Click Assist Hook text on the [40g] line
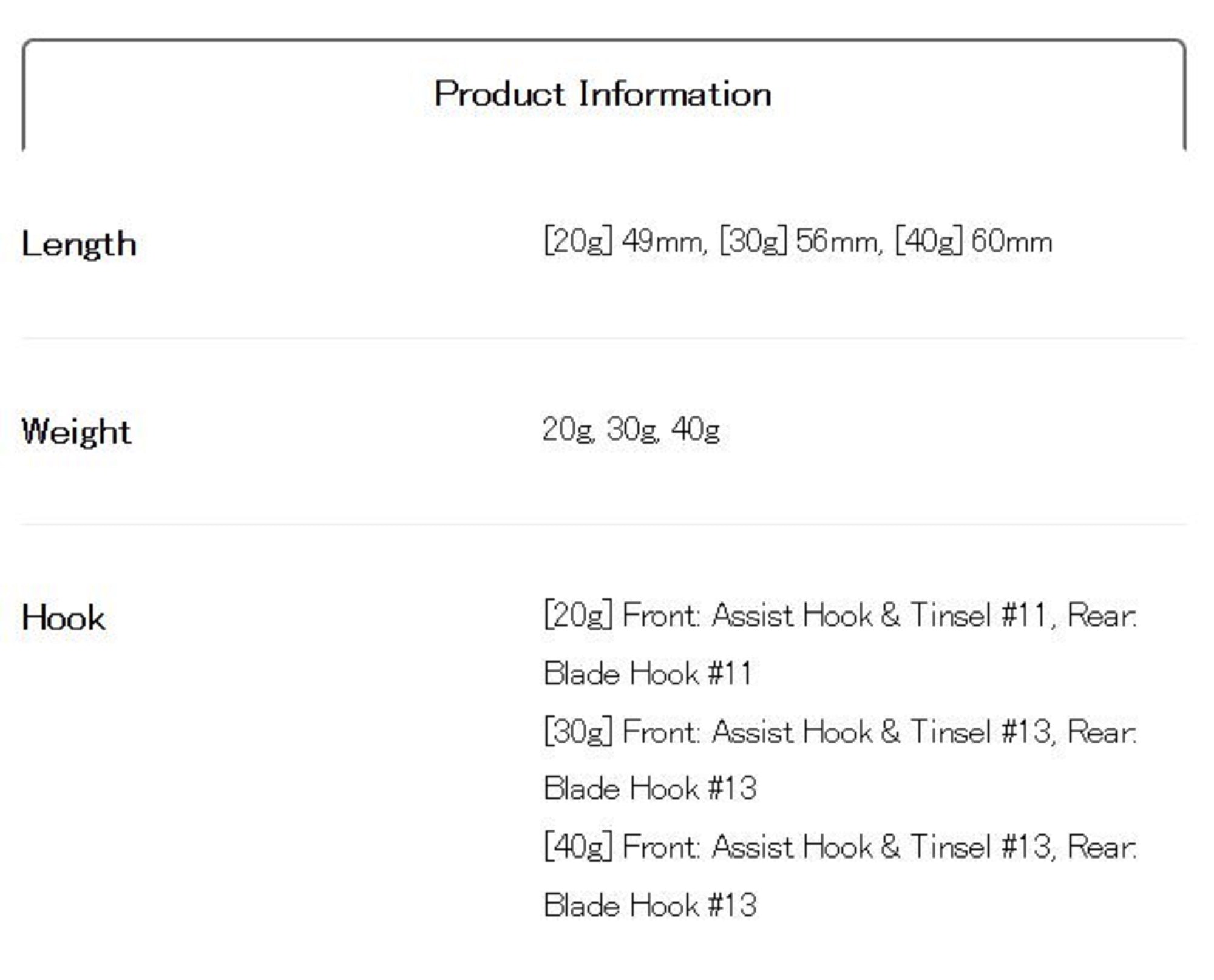This screenshot has width=1214, height=980. [792, 847]
